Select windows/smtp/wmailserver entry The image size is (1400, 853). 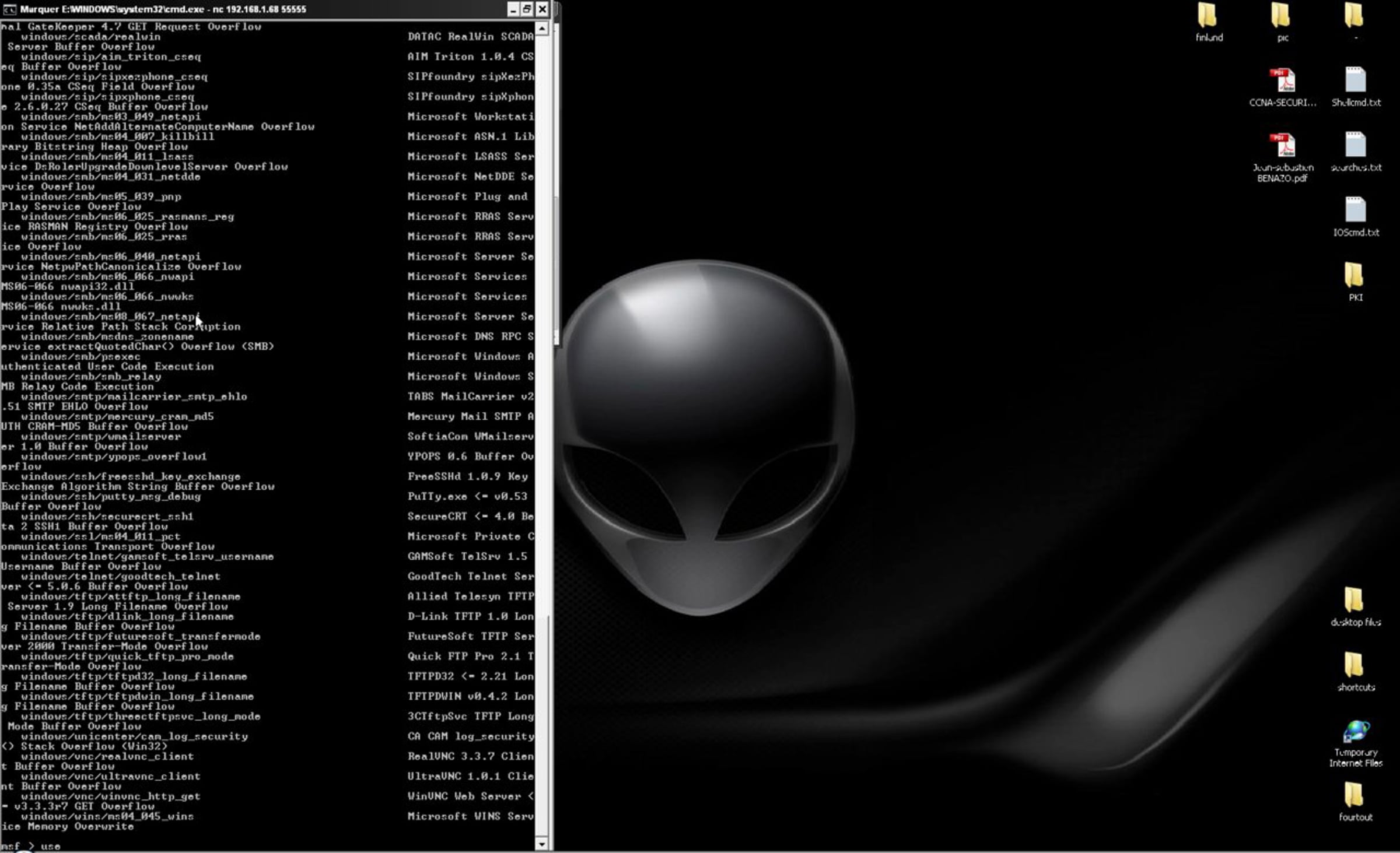coord(101,437)
